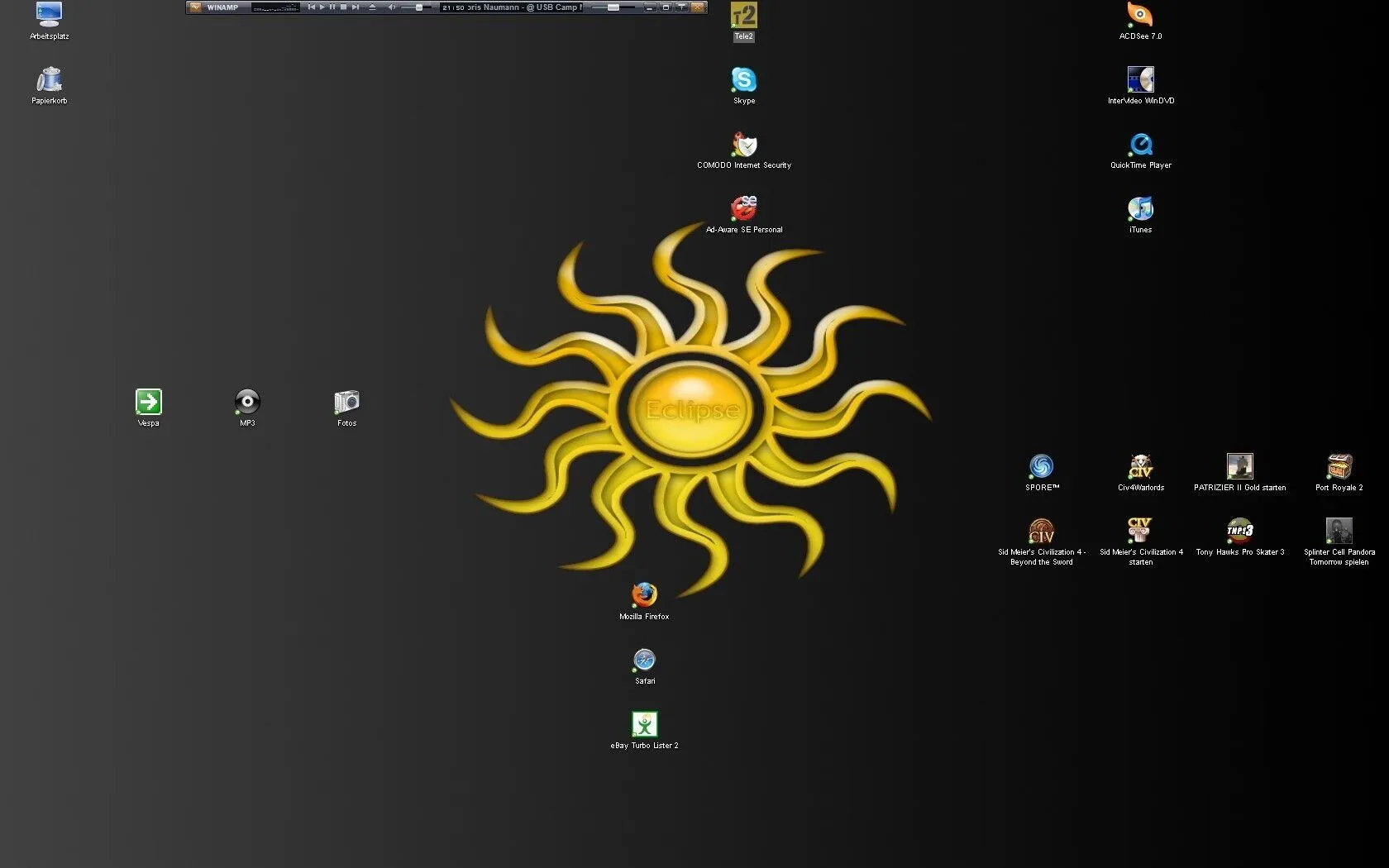
Task: Click the Winamp volume slider
Action: click(418, 7)
